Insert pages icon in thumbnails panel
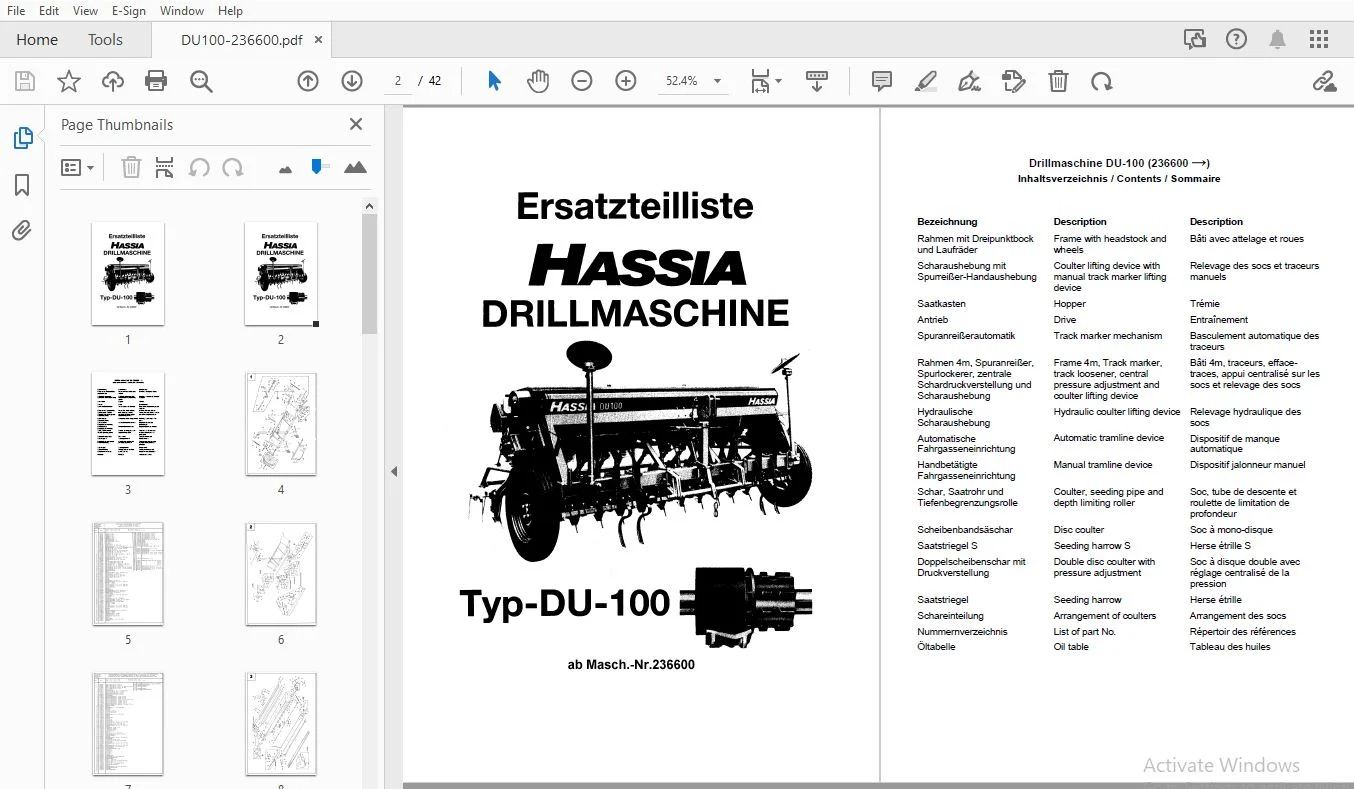Screen dimensions: 1354x789 pyautogui.click(x=165, y=167)
